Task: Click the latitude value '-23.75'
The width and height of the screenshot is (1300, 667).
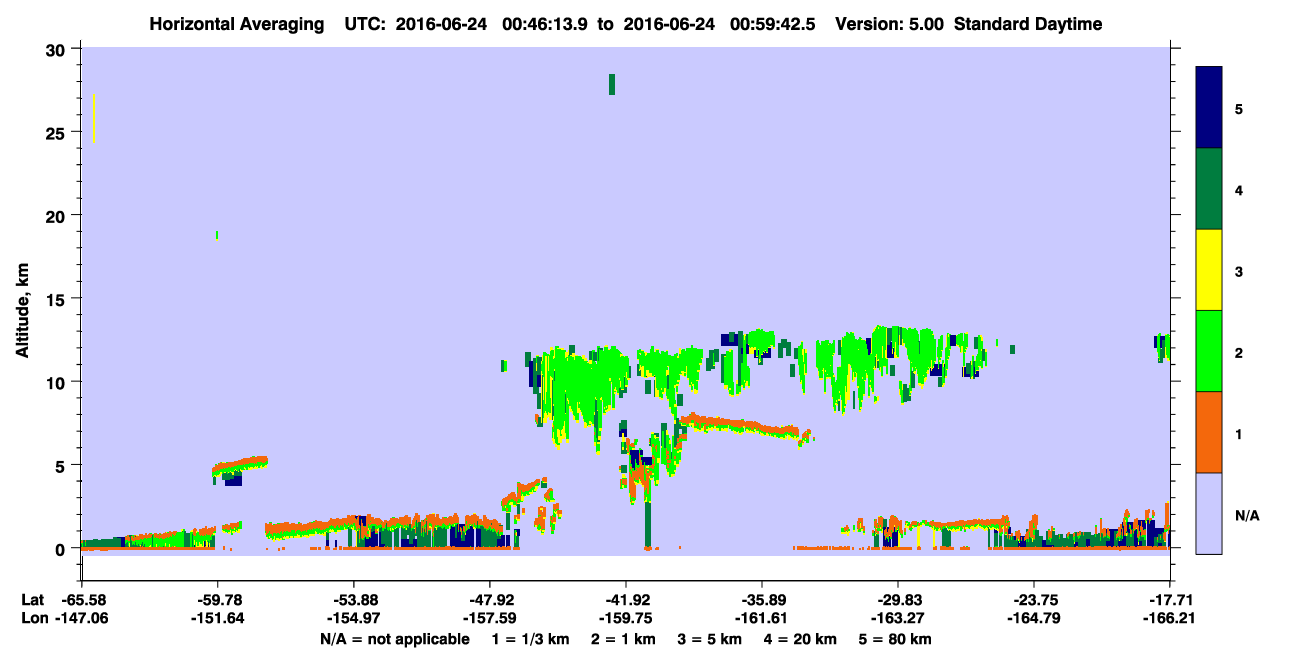Action: click(1034, 600)
